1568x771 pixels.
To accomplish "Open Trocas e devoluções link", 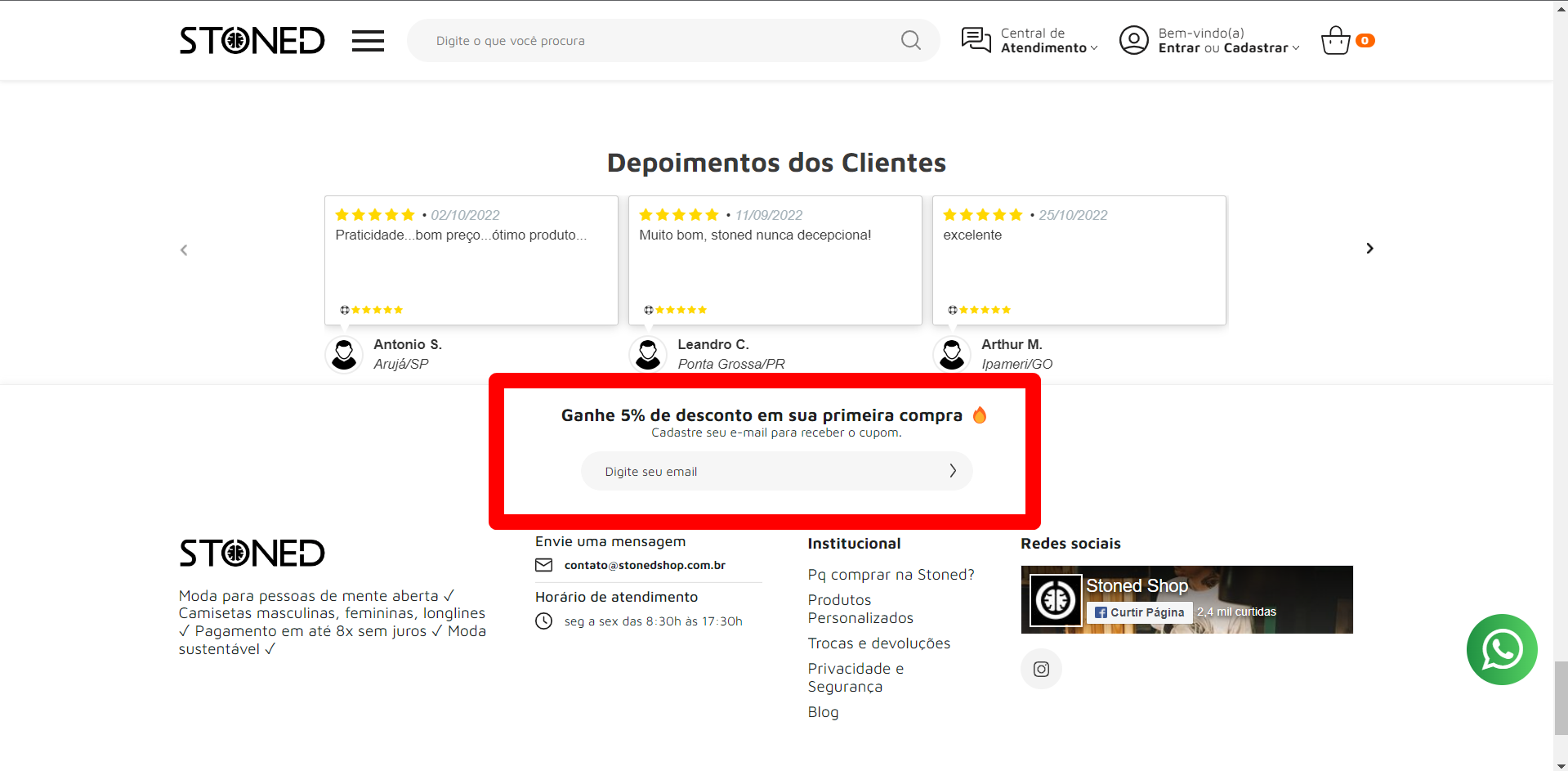I will (x=879, y=643).
